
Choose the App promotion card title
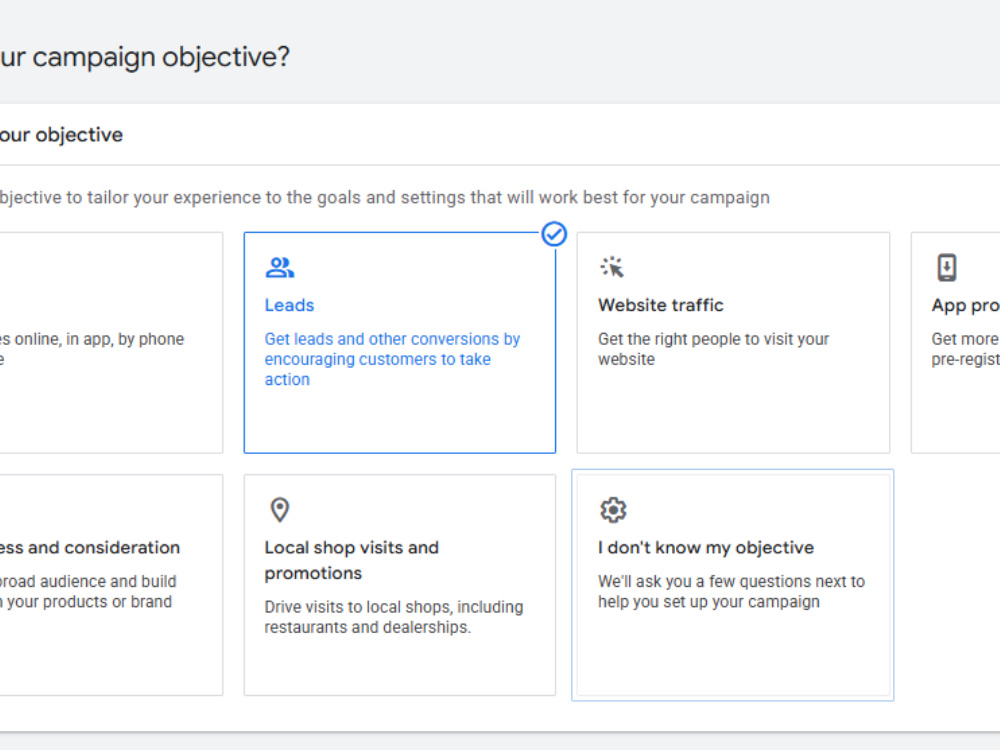coord(966,305)
